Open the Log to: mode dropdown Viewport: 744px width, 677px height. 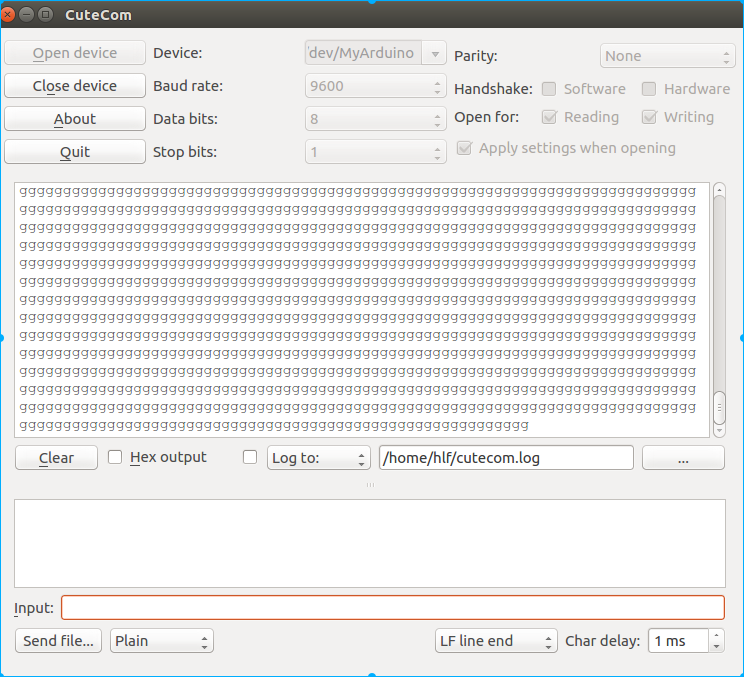click(x=319, y=458)
